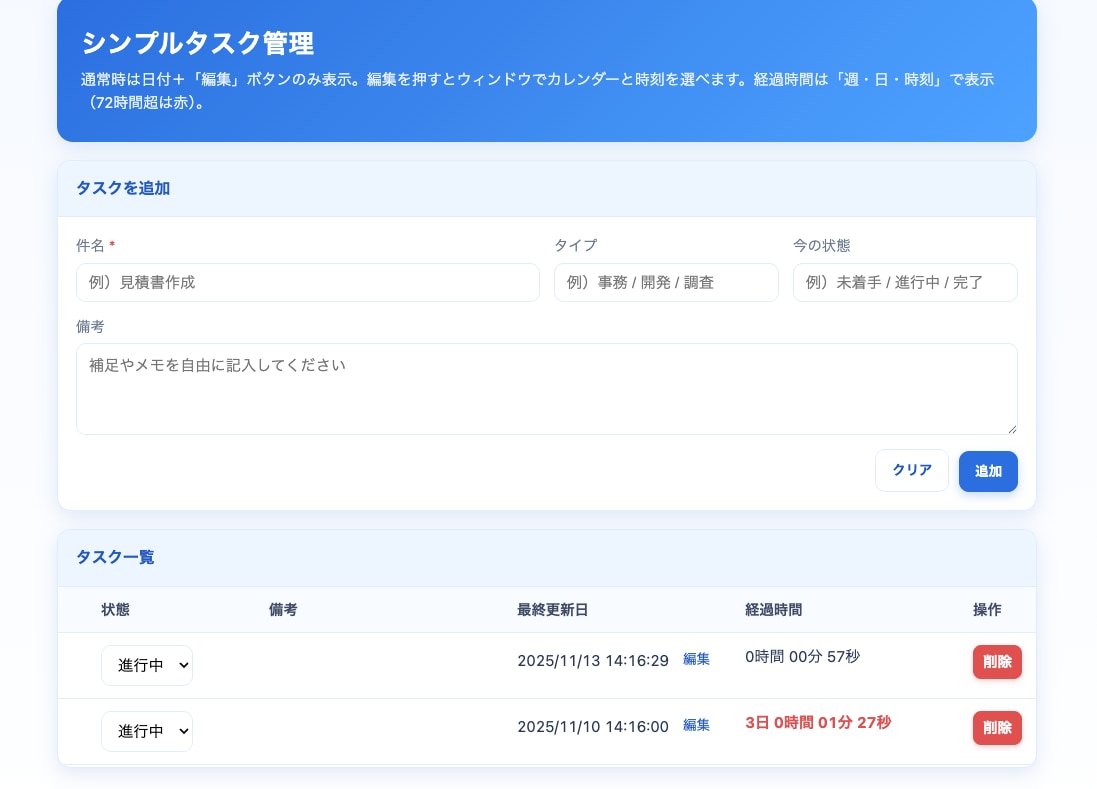This screenshot has height=789, width=1097.
Task: Click the タスク一覧 section heading
Action: (x=115, y=558)
